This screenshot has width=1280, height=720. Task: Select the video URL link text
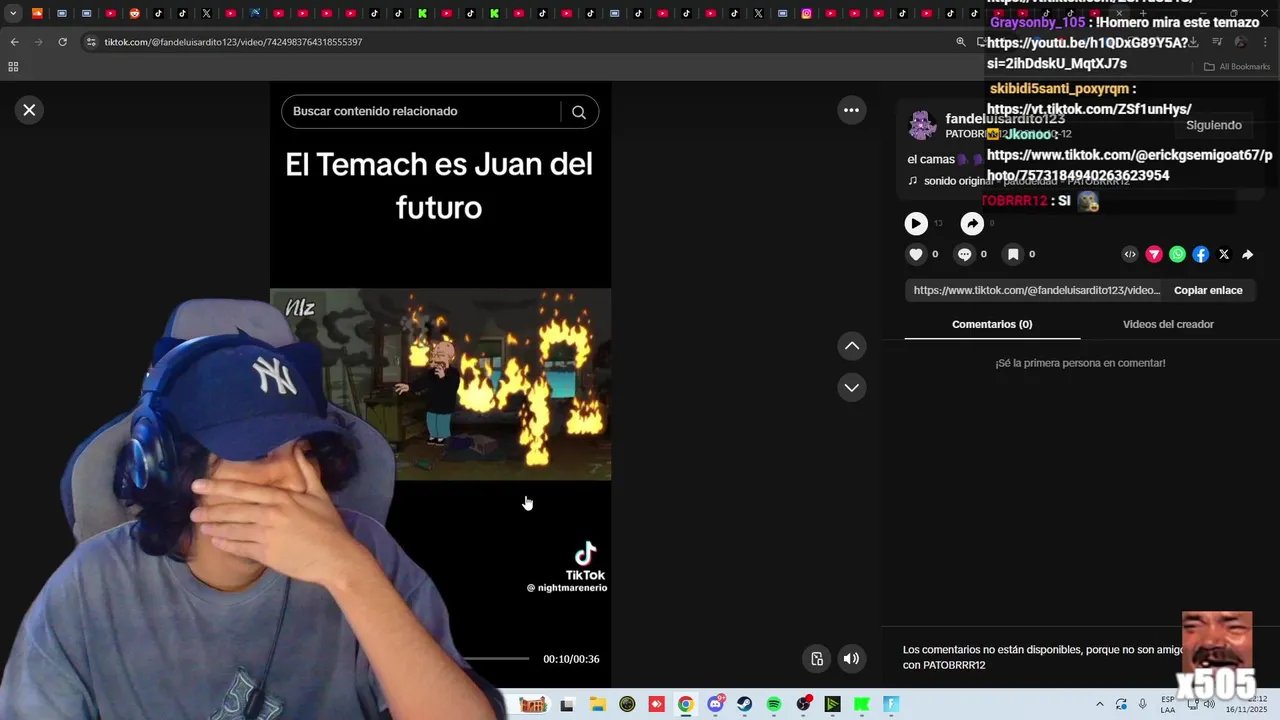(x=1037, y=290)
